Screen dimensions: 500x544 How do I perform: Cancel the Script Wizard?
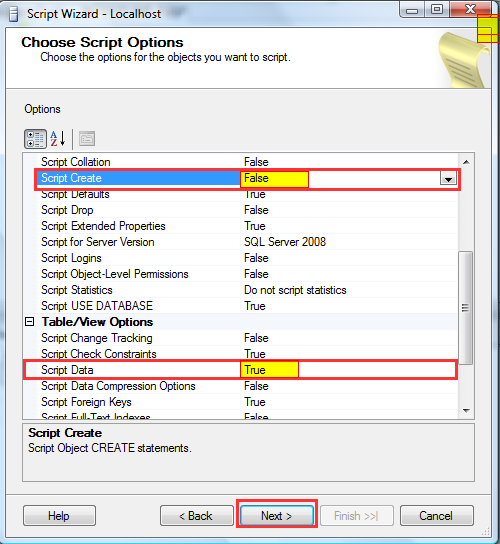click(437, 516)
